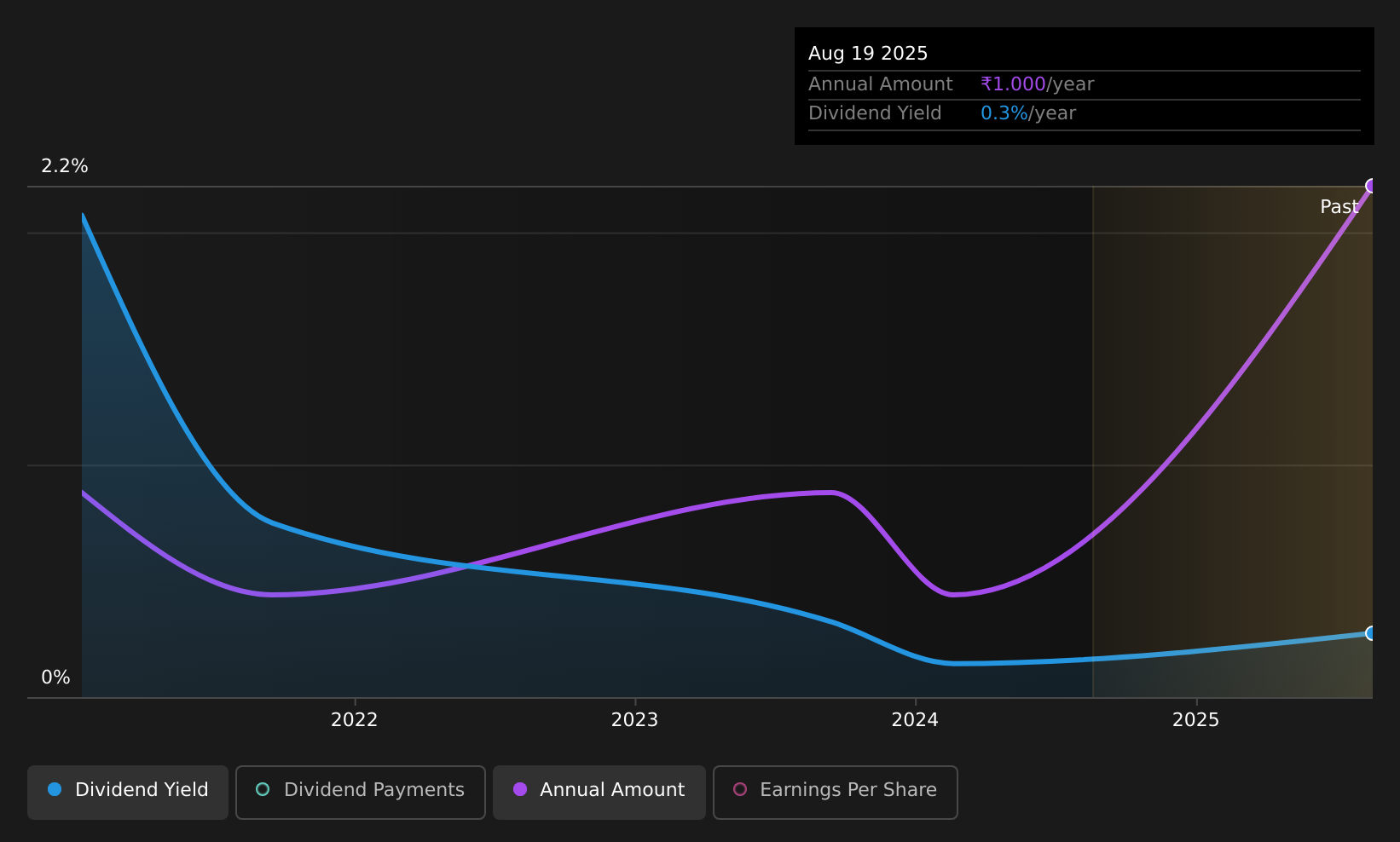
Task: Click the 0% y-axis label
Action: [55, 678]
